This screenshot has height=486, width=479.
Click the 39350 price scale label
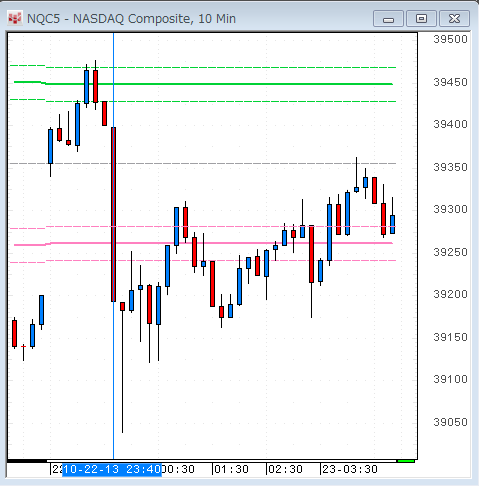point(450,167)
